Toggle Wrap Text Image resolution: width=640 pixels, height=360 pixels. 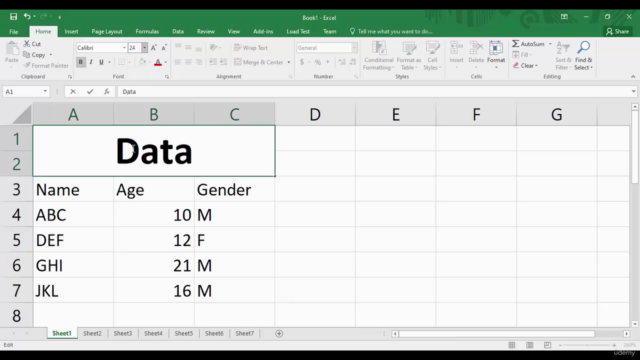251,48
